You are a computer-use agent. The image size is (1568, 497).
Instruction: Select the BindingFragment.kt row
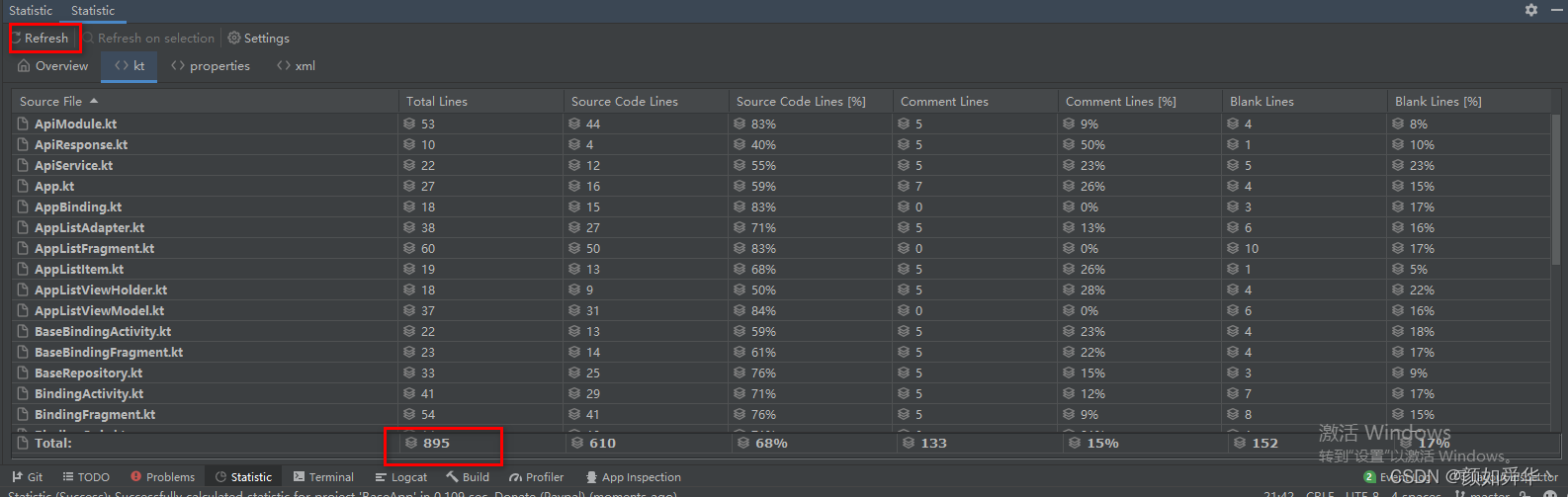pos(781,414)
